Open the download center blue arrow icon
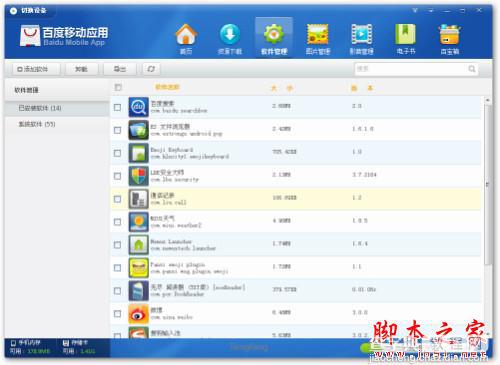500x365 pixels. [x=230, y=34]
